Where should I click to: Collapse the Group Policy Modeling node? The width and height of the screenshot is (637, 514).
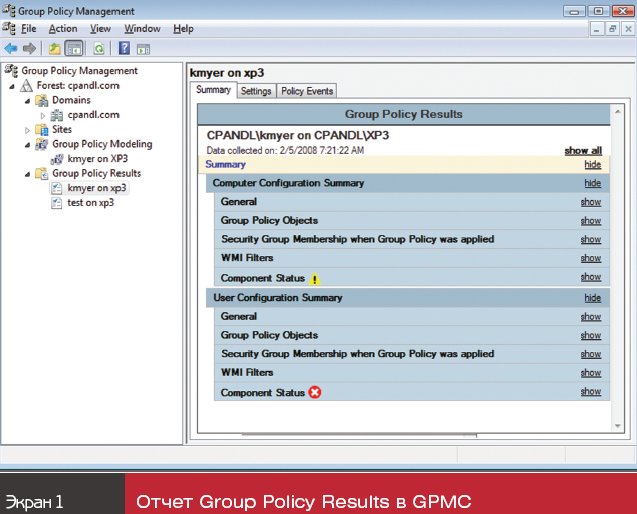27,144
